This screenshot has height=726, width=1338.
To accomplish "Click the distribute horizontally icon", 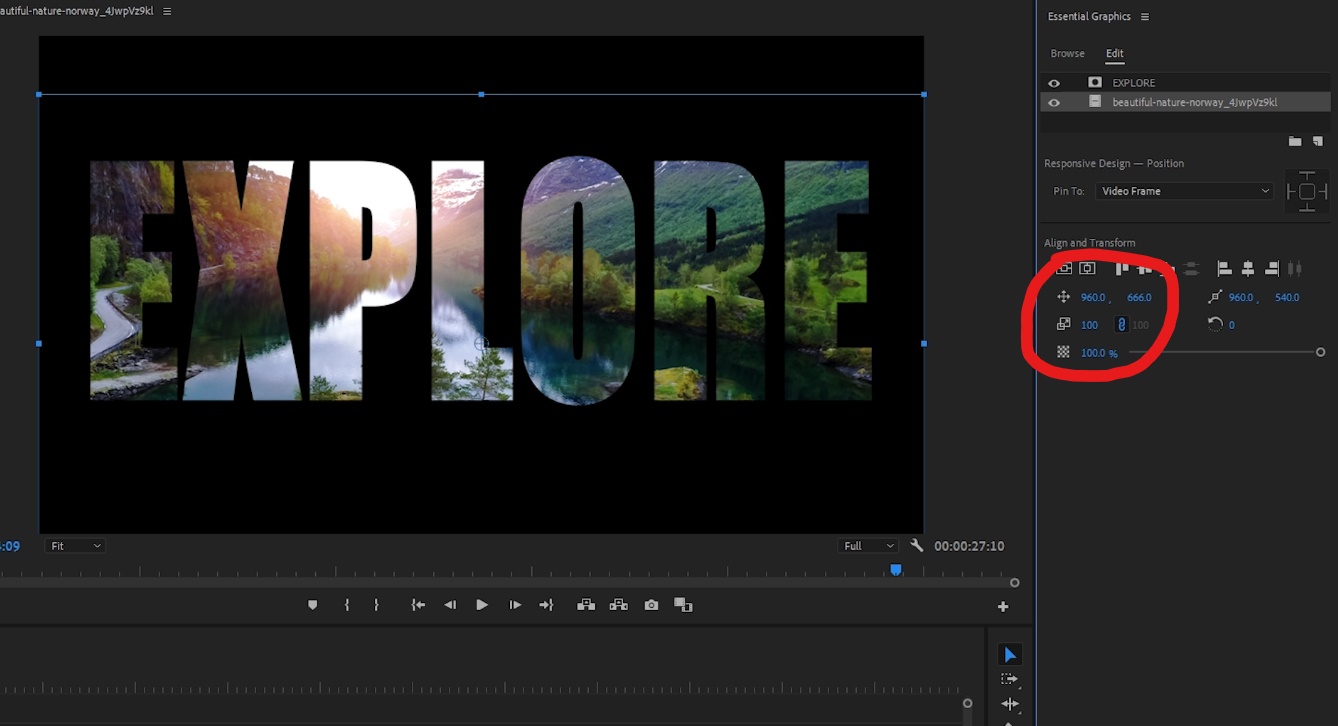I will (x=1295, y=268).
